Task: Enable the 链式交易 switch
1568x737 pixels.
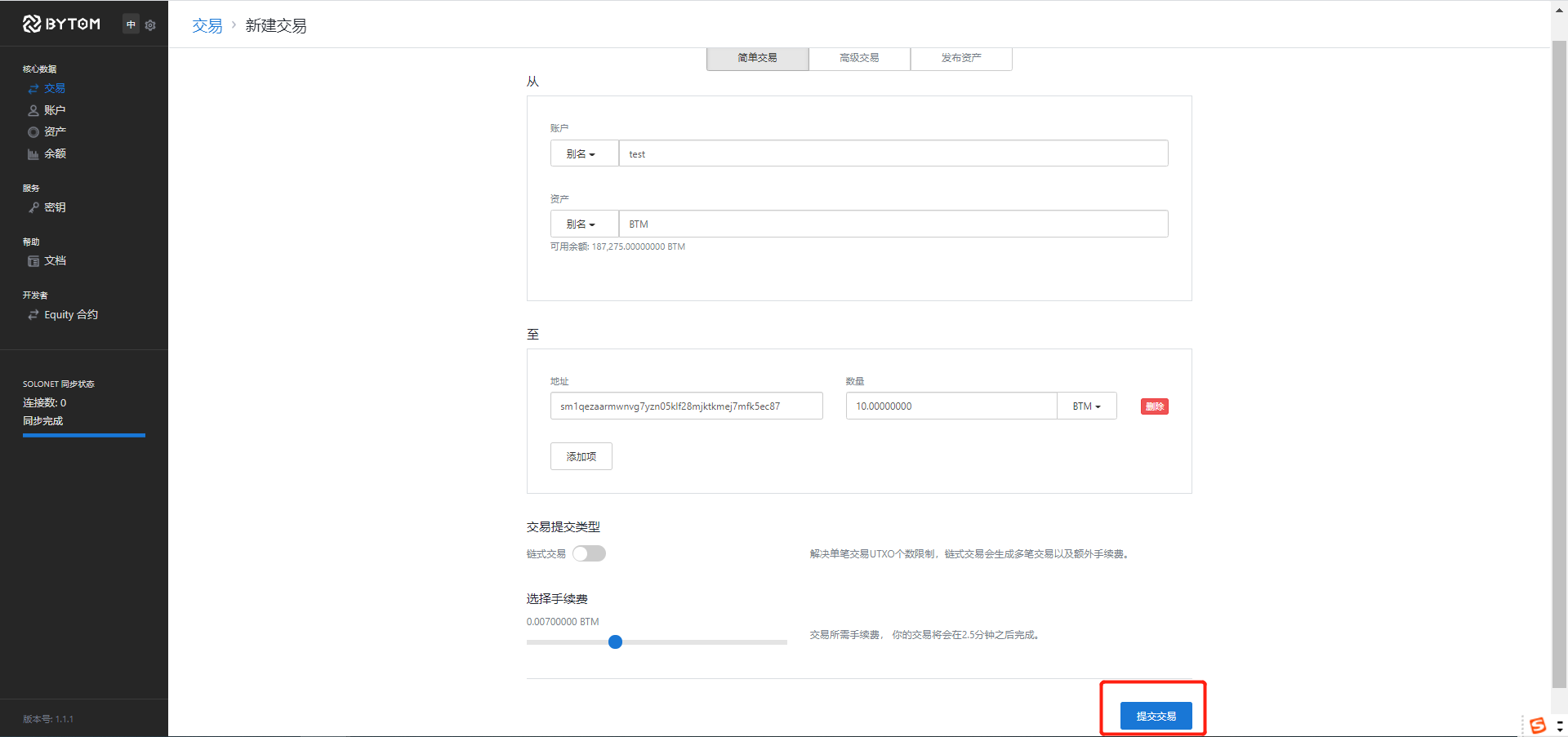Action: [589, 553]
